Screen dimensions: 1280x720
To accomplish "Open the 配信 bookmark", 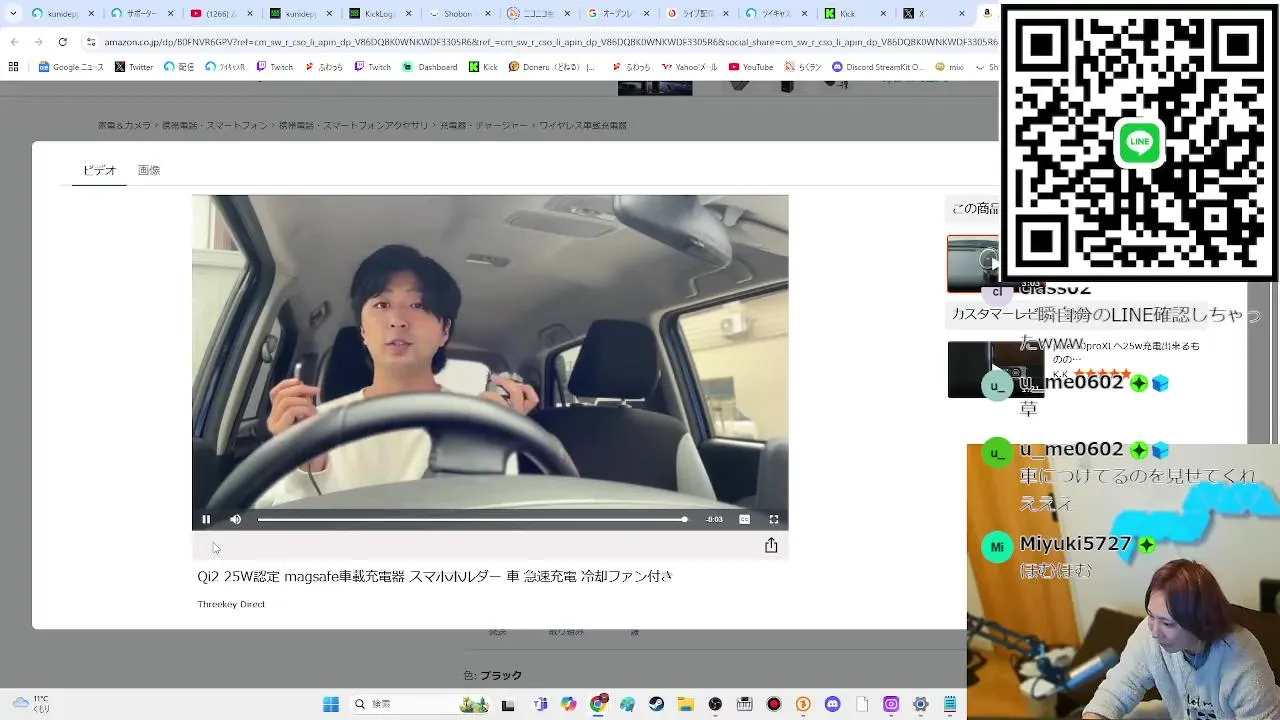I will pyautogui.click(x=179, y=67).
